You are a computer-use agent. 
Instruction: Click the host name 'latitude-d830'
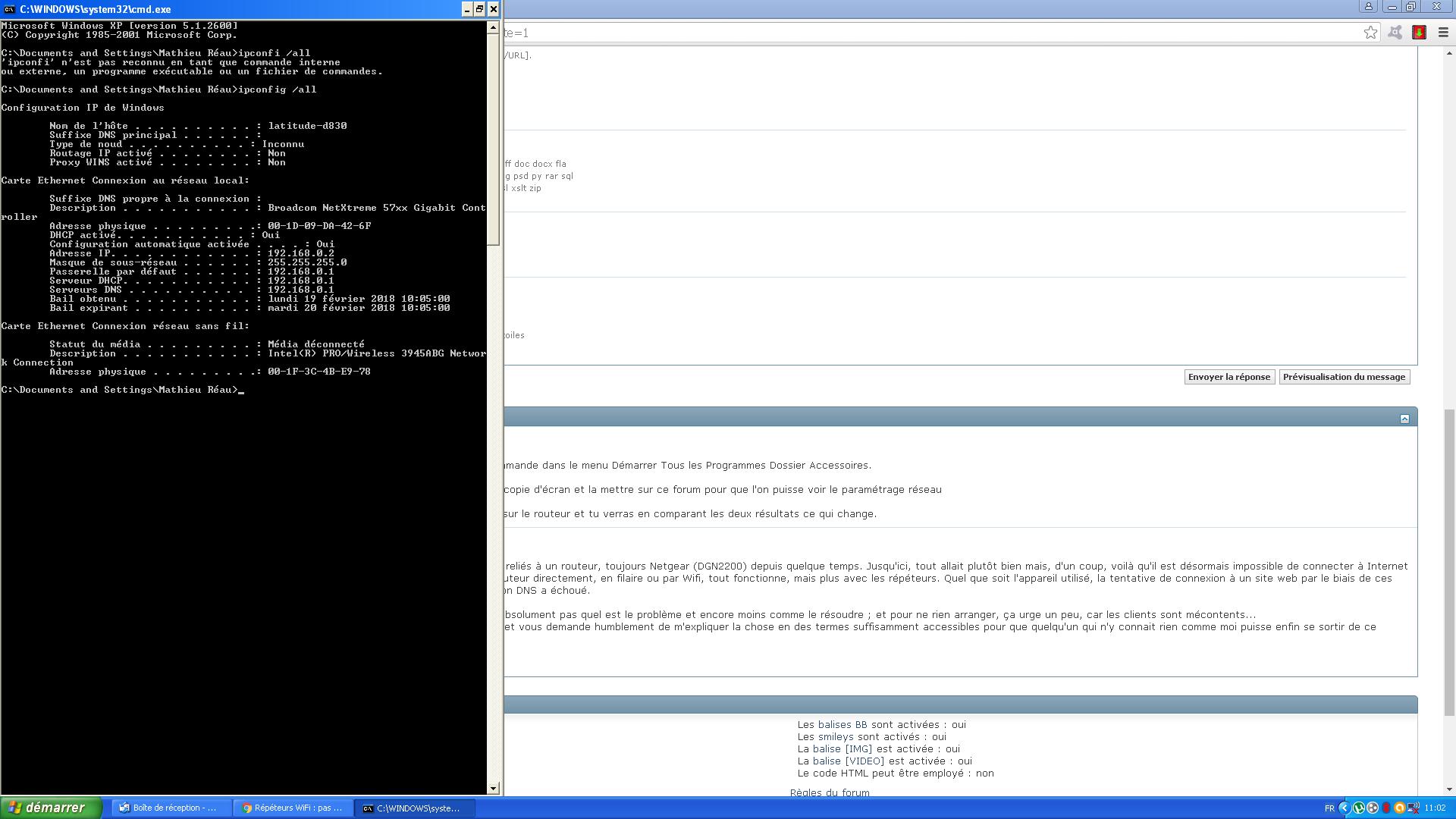click(x=307, y=126)
